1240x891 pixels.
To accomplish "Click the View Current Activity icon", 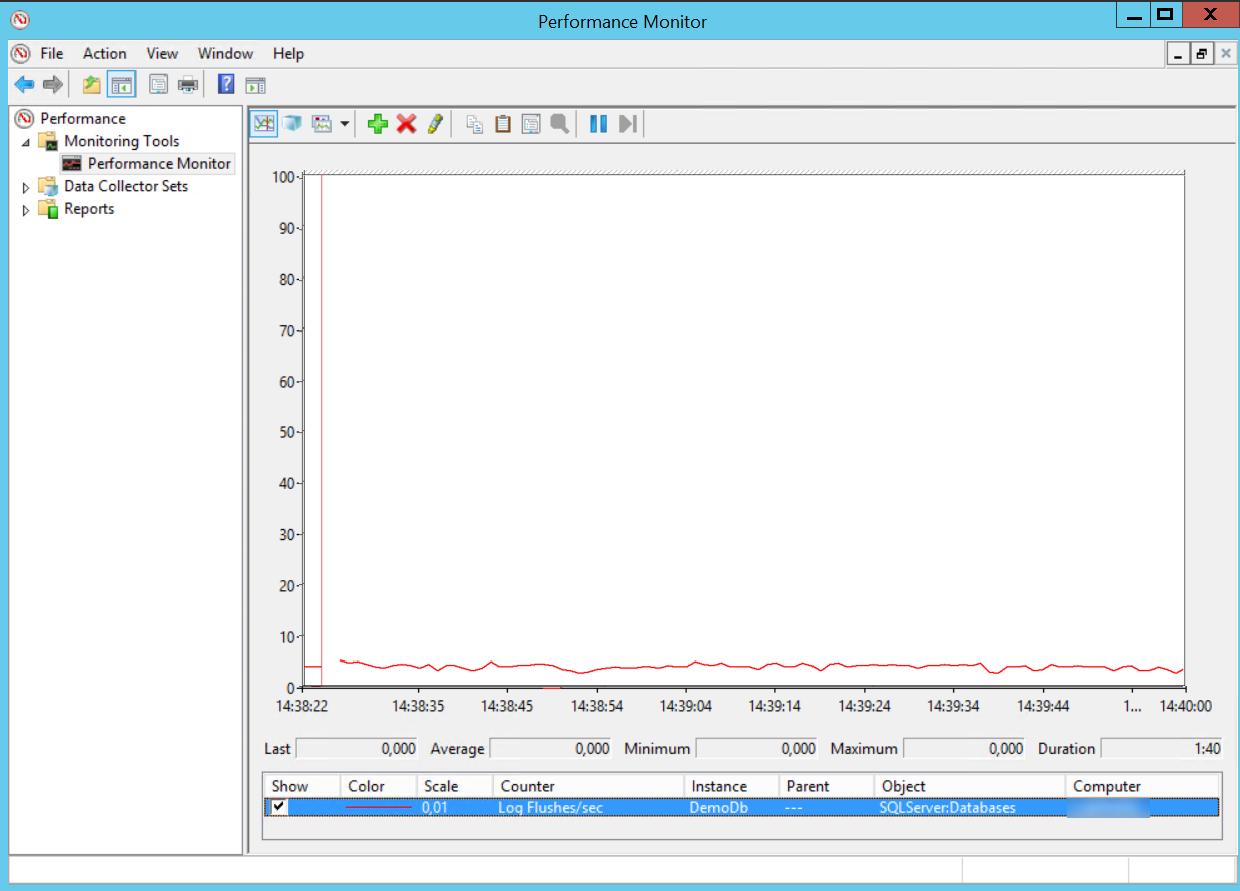I will (x=264, y=124).
